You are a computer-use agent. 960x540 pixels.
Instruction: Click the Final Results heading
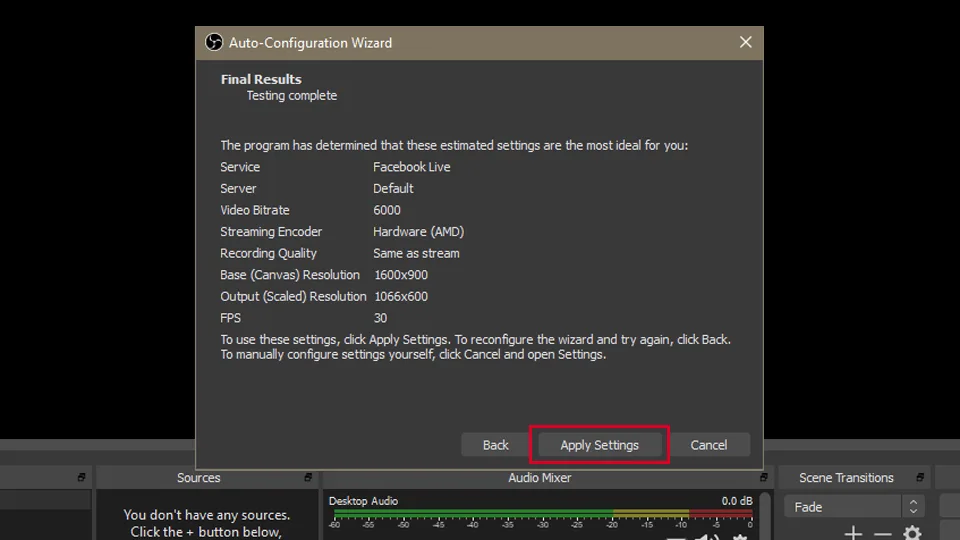261,79
